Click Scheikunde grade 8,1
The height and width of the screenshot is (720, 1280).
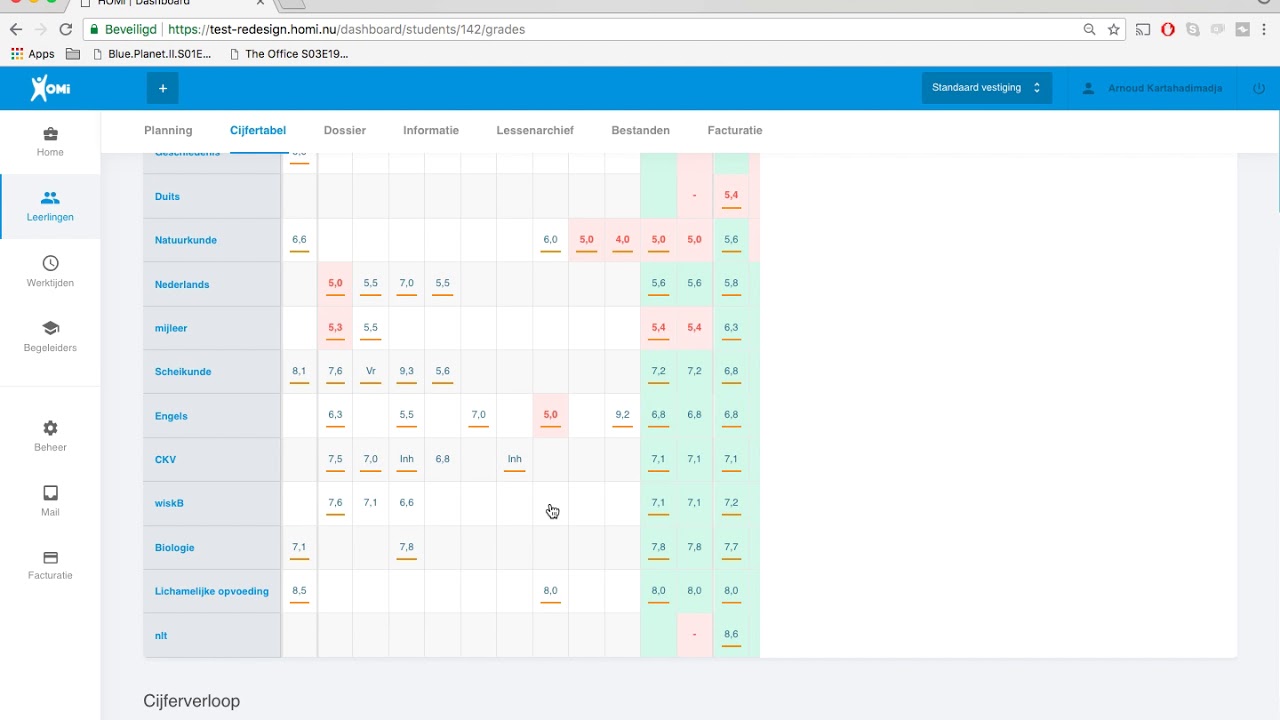299,372
